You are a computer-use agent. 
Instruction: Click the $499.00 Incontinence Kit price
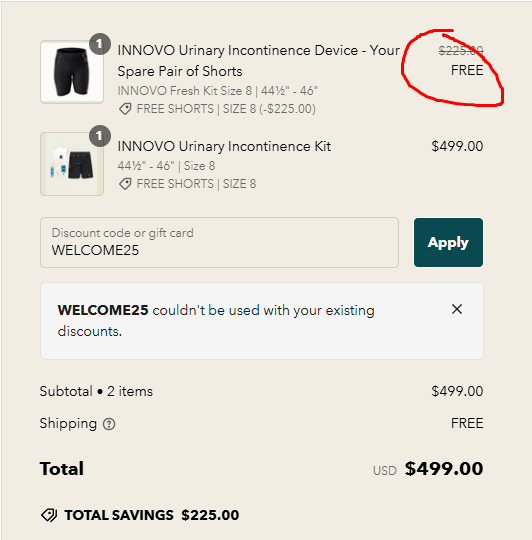[457, 146]
